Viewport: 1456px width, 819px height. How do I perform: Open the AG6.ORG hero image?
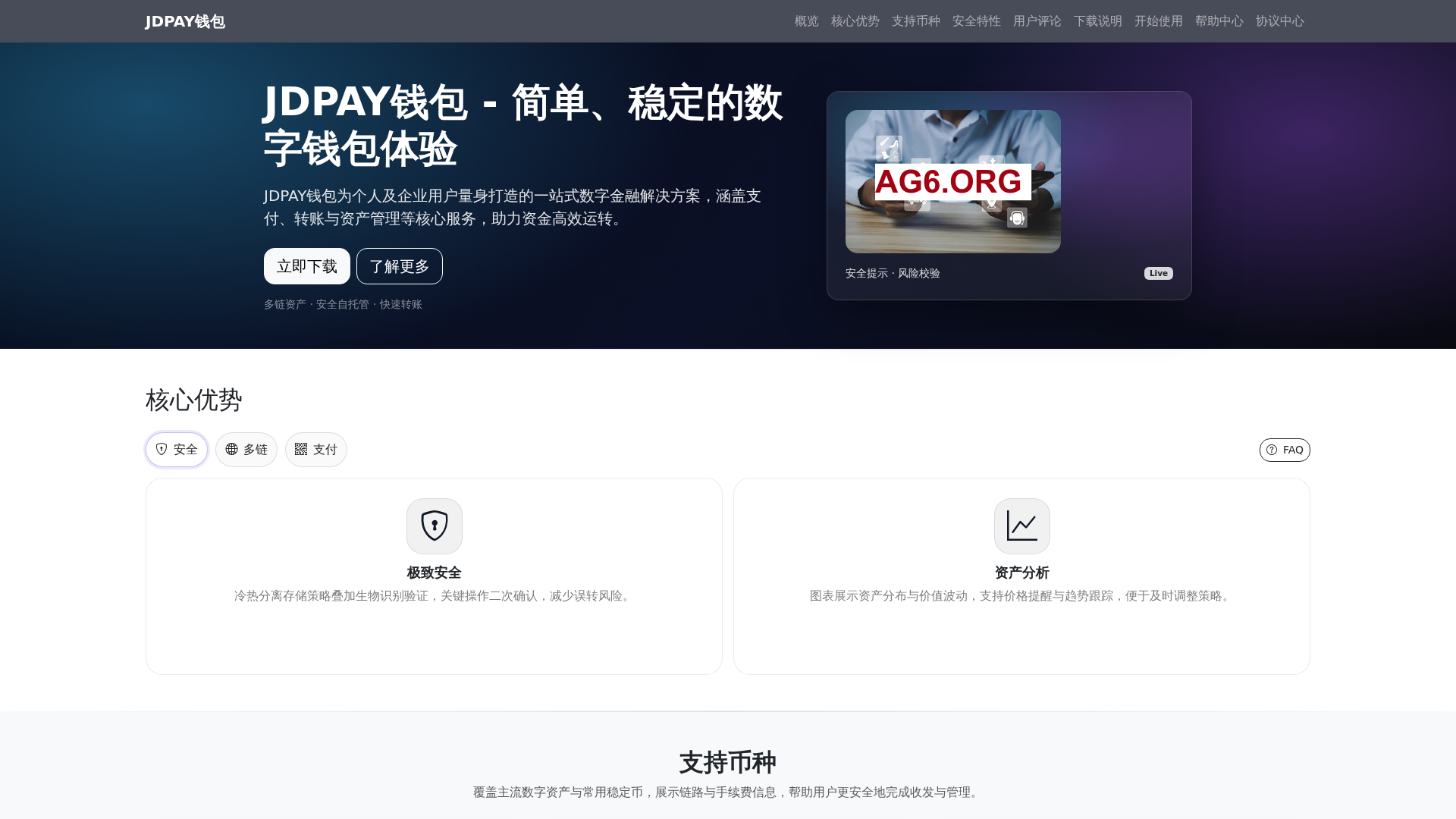coord(953,181)
